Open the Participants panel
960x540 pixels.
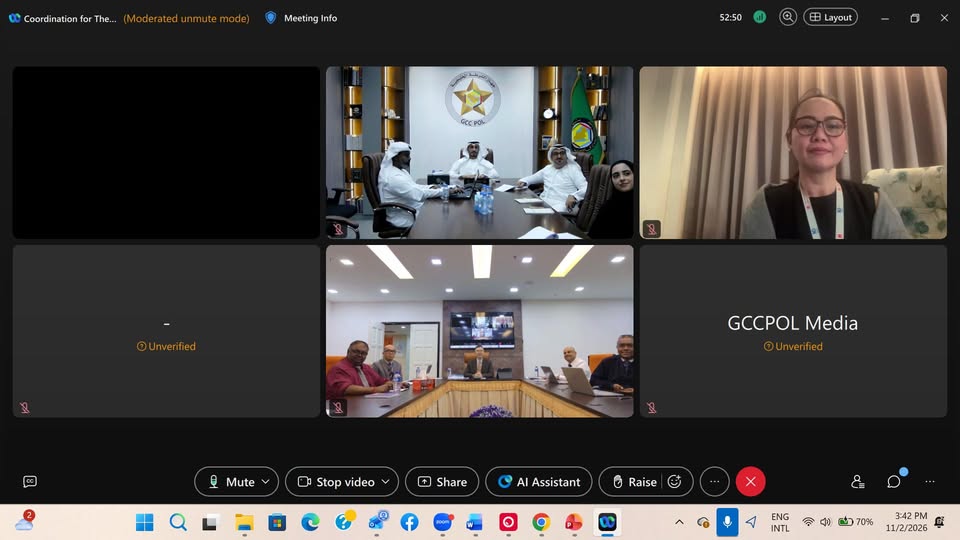point(857,481)
